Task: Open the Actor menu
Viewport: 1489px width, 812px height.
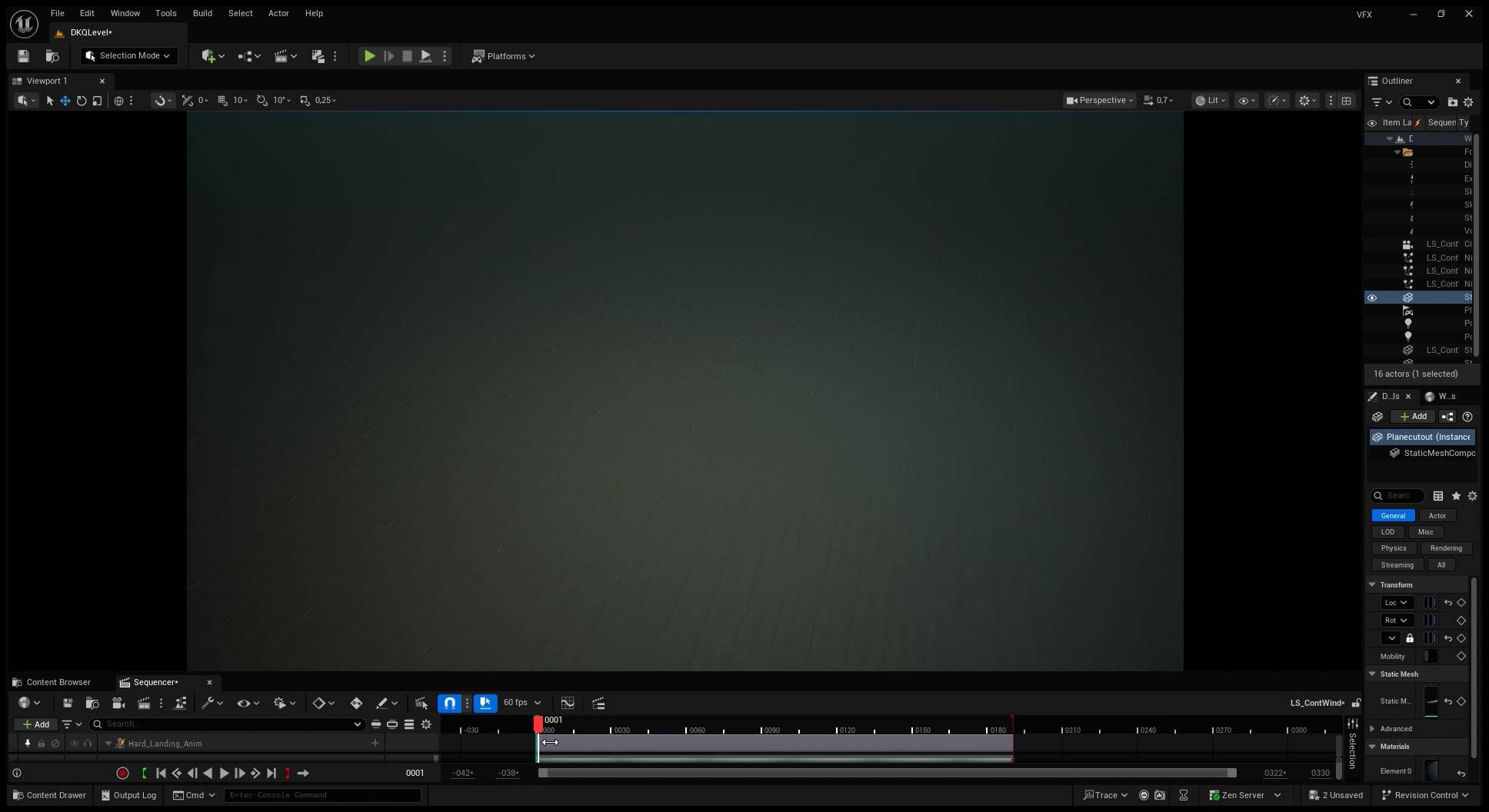Action: (x=278, y=13)
